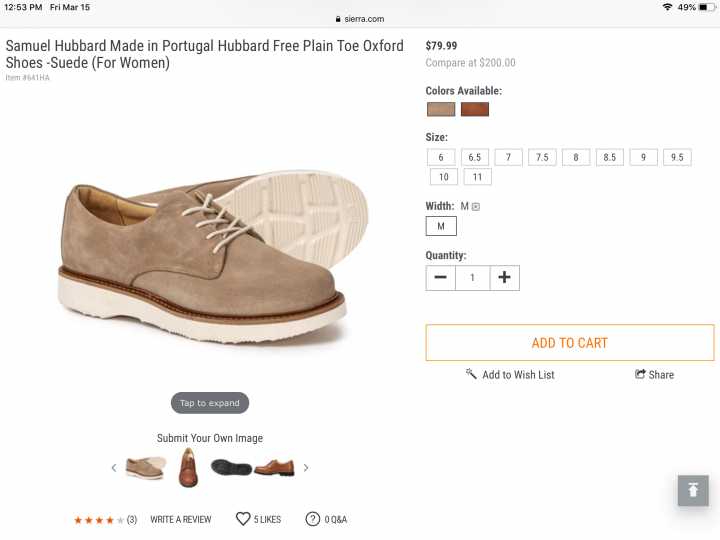Jump to top with arrow button
Viewport: 720px width, 540px height.
pyautogui.click(x=693, y=490)
